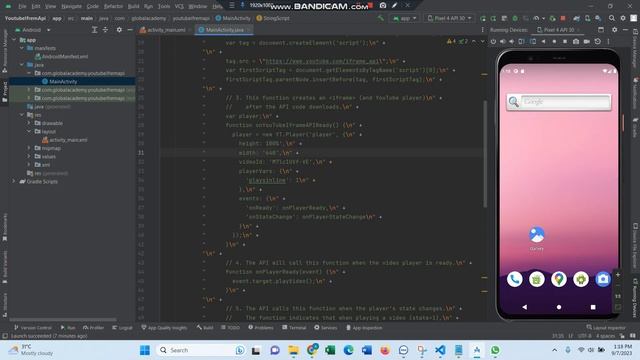Open the Android project view dropdown
640x360 pixels.
click(x=33, y=30)
